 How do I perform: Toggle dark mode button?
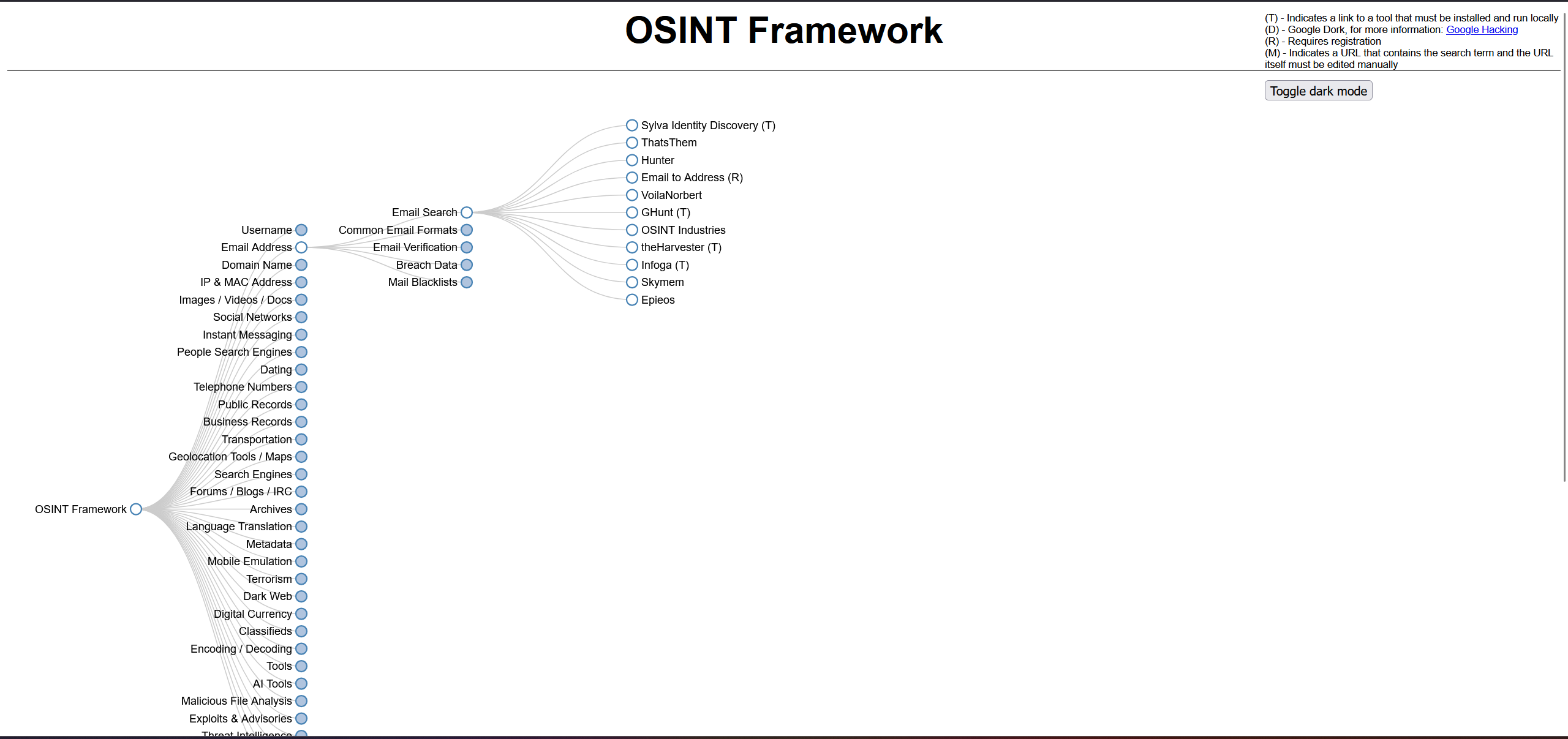point(1318,91)
